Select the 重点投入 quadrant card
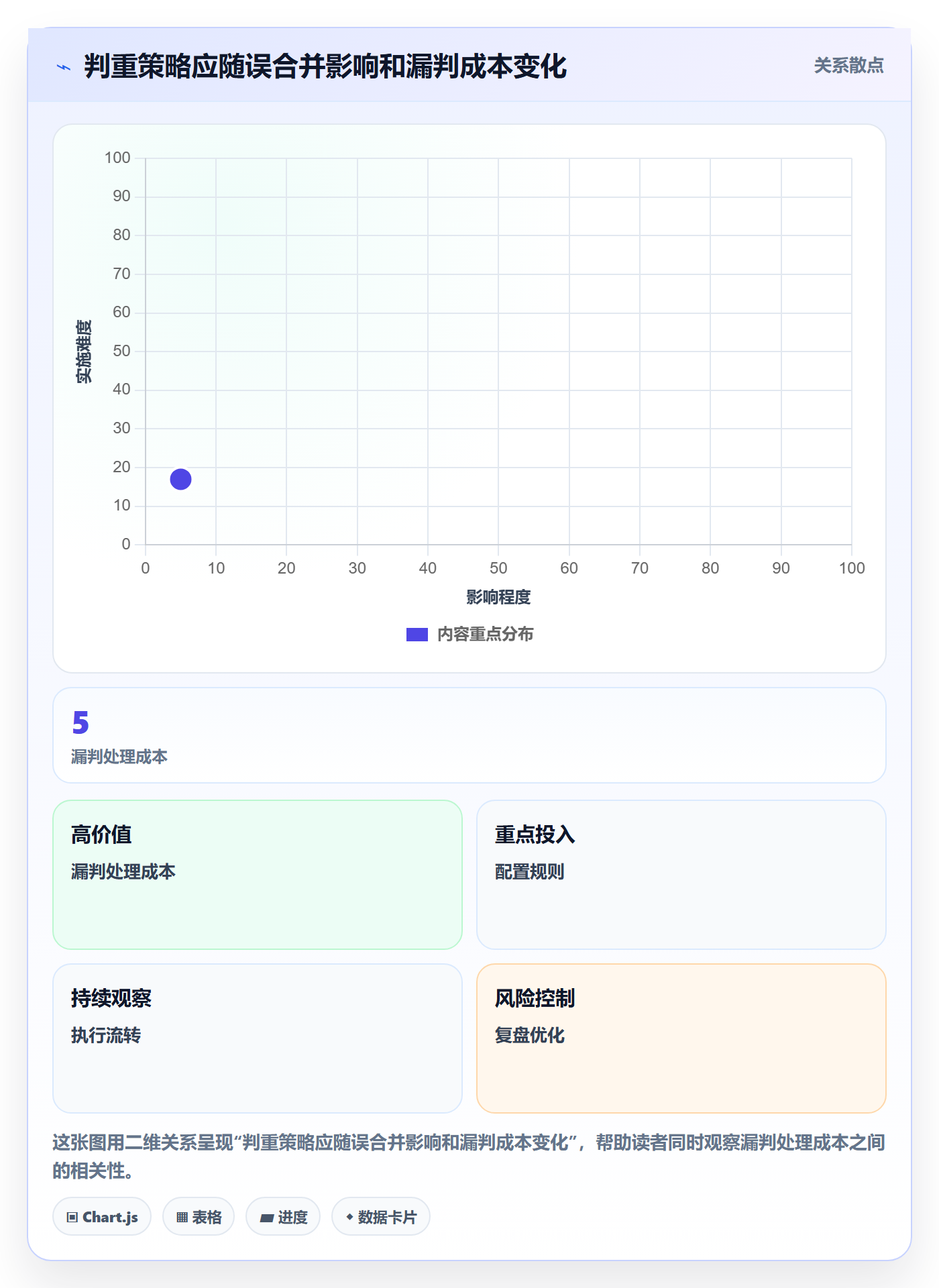939x1288 pixels. tap(681, 874)
